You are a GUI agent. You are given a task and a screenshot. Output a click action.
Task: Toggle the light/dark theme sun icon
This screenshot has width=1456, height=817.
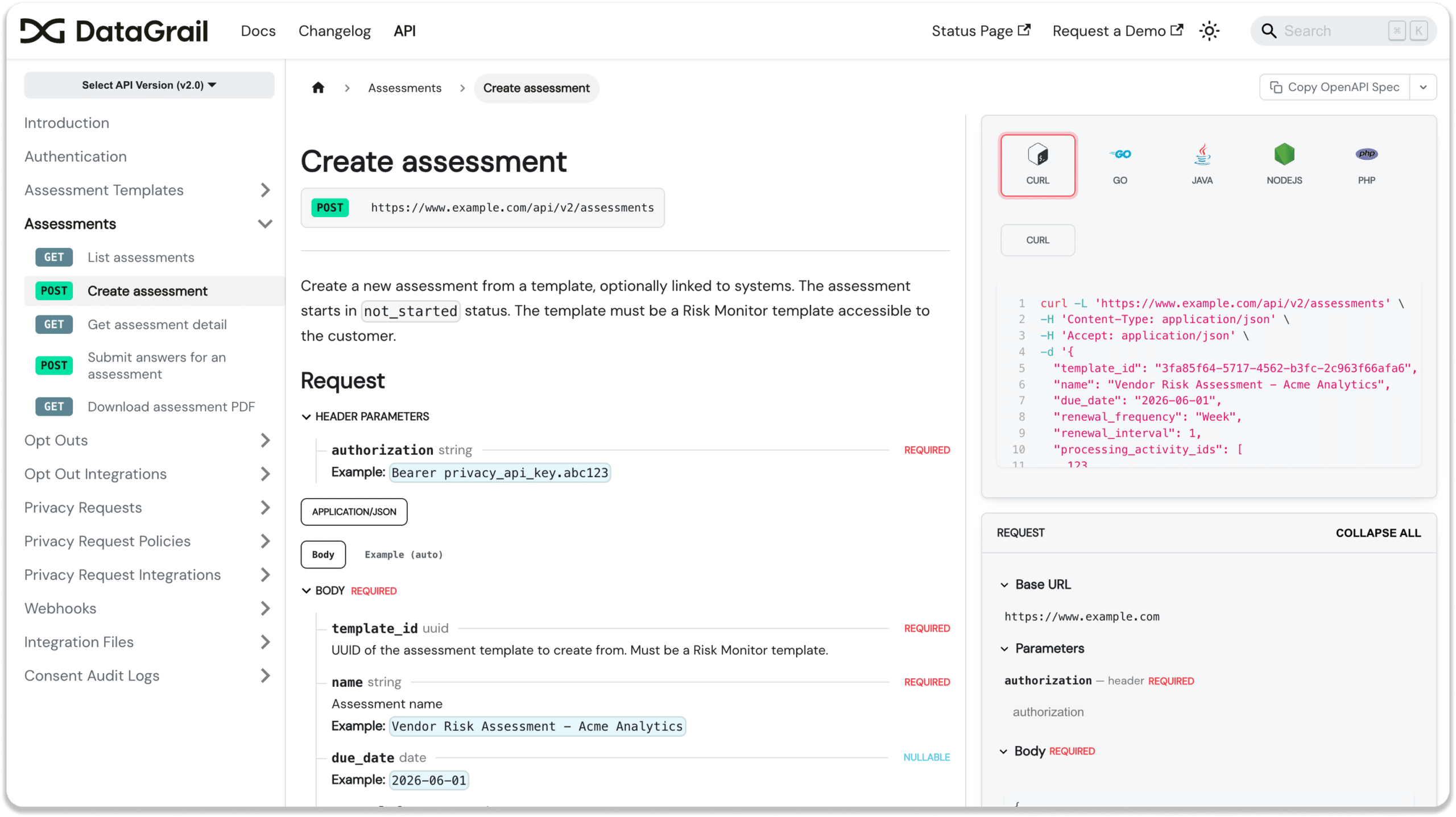coord(1209,31)
